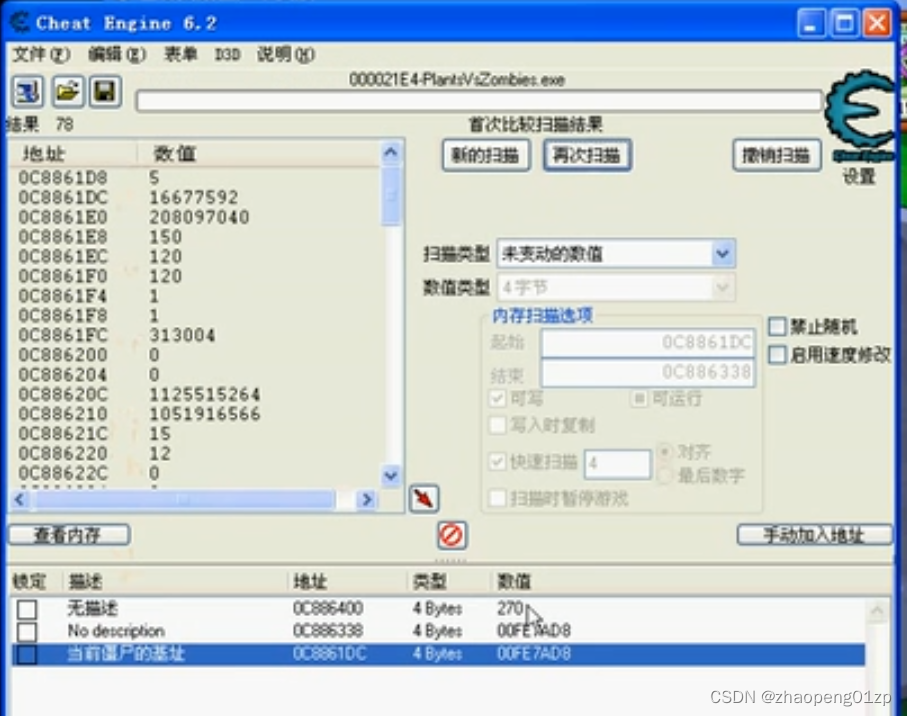Image resolution: width=907 pixels, height=716 pixels.
Task: Select result row 0C88621C
Action: coord(194,434)
